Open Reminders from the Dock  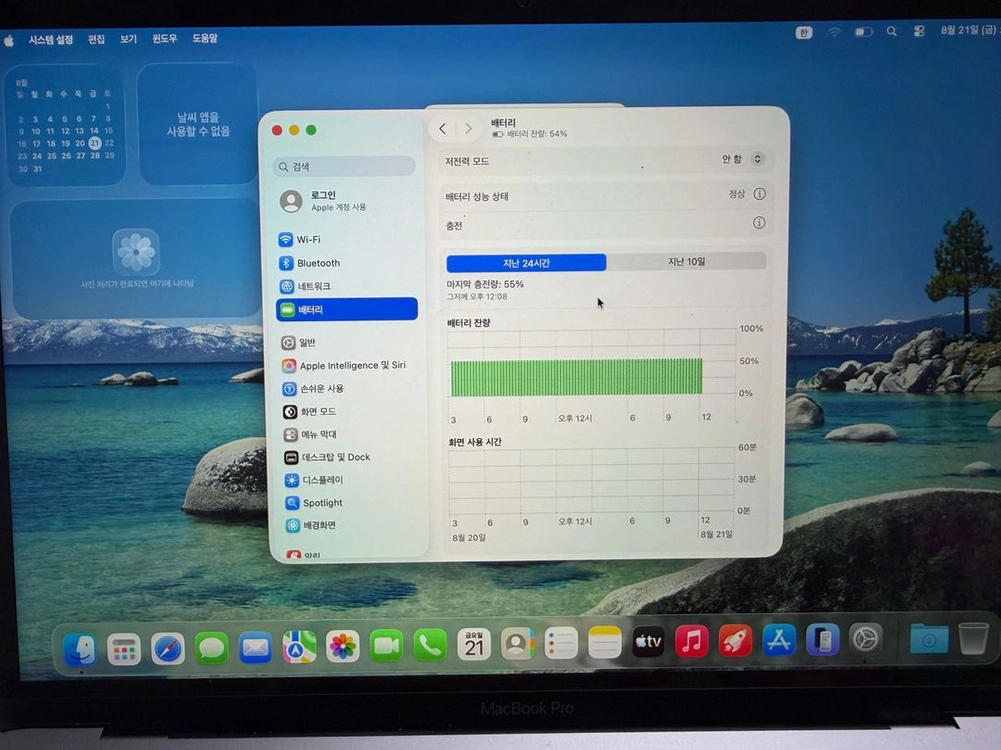pyautogui.click(x=561, y=643)
